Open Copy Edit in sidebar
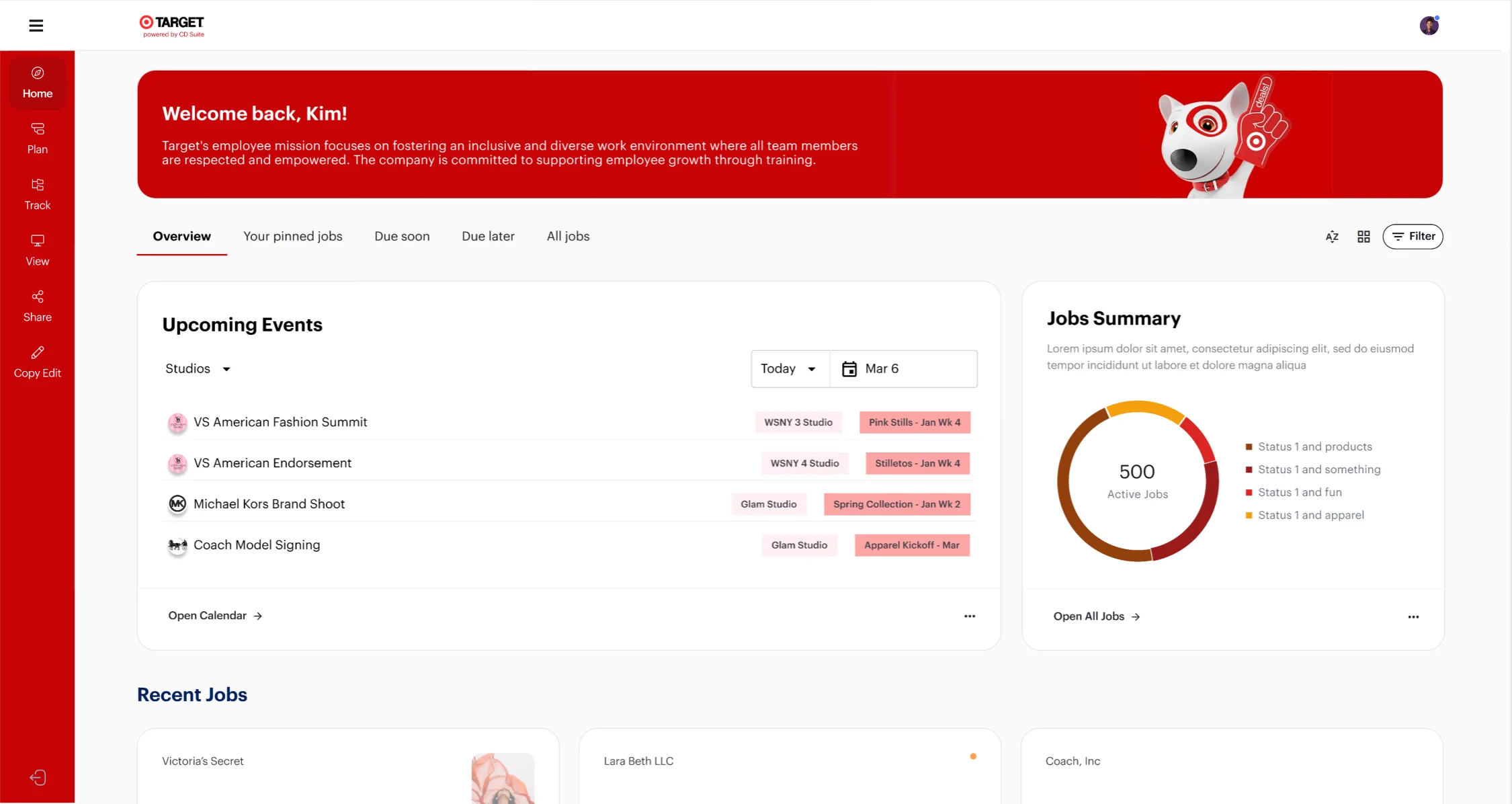The width and height of the screenshot is (1512, 804). (x=38, y=362)
